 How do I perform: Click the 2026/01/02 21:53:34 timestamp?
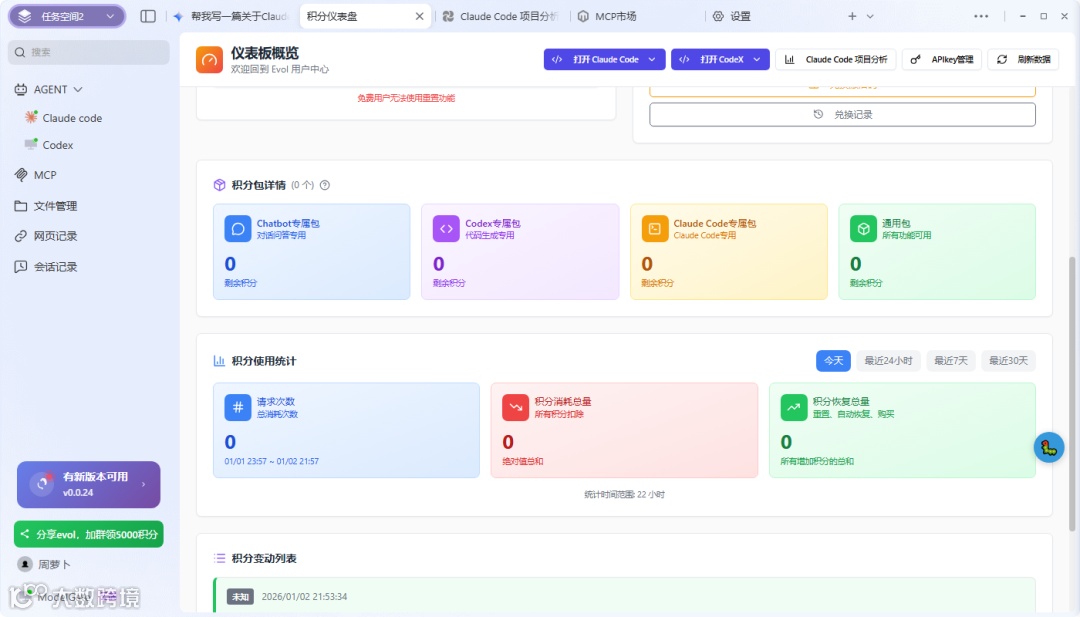pyautogui.click(x=304, y=596)
